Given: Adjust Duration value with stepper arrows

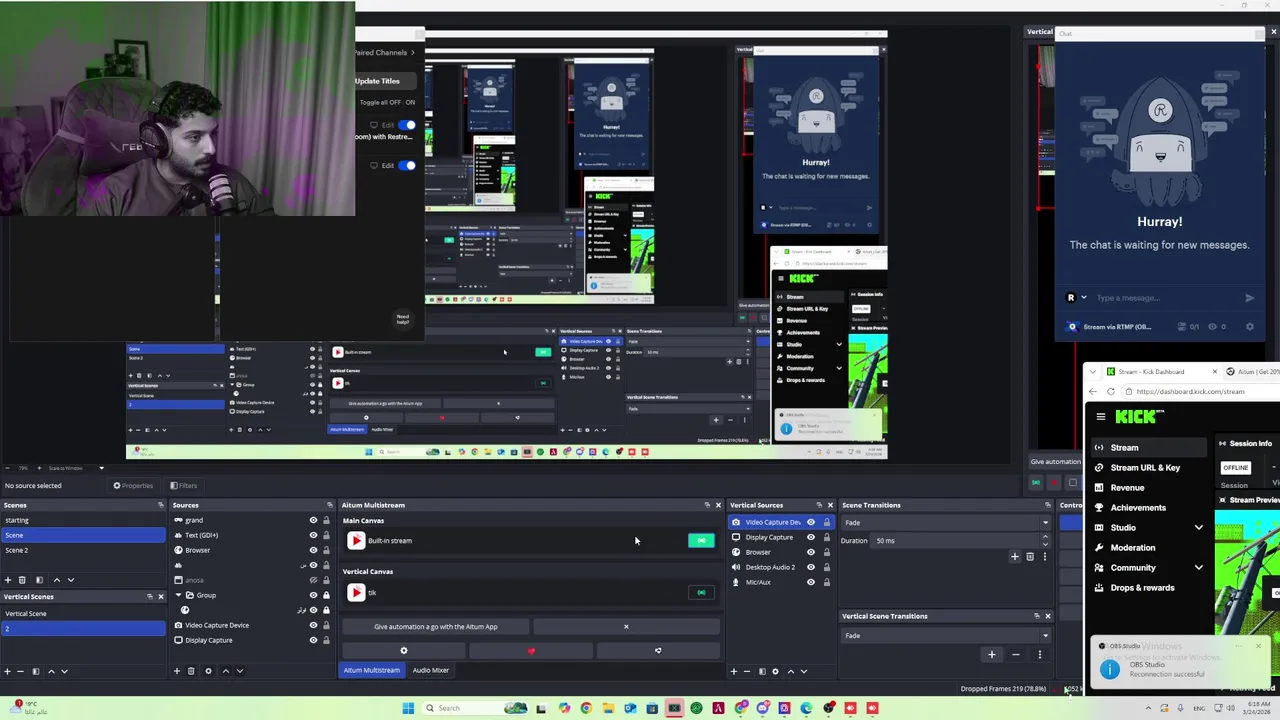Looking at the screenshot, I should [x=1045, y=541].
